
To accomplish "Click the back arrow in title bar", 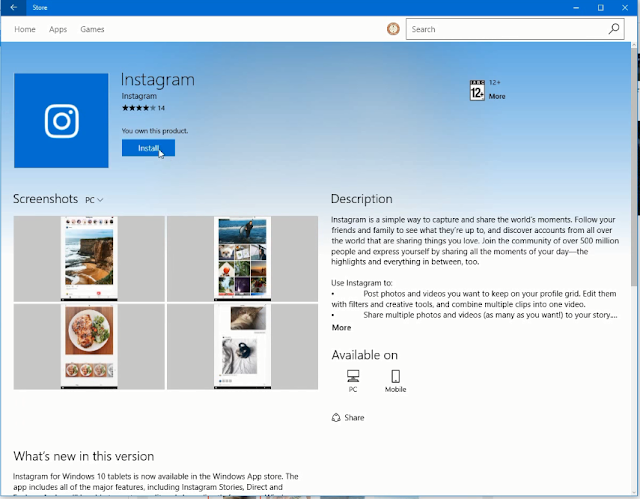I will click(x=13, y=7).
